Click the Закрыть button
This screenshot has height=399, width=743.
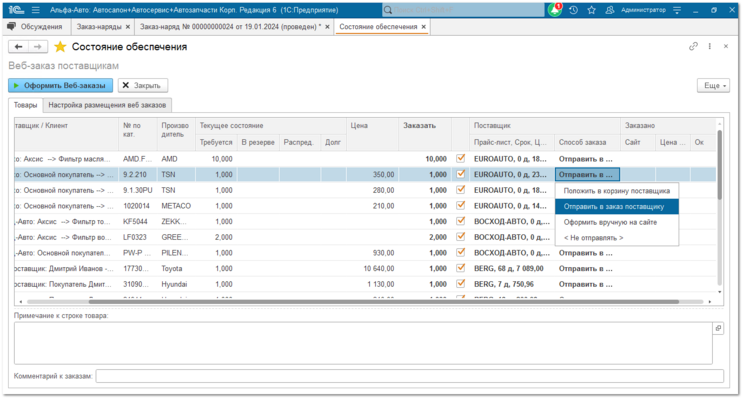point(142,85)
